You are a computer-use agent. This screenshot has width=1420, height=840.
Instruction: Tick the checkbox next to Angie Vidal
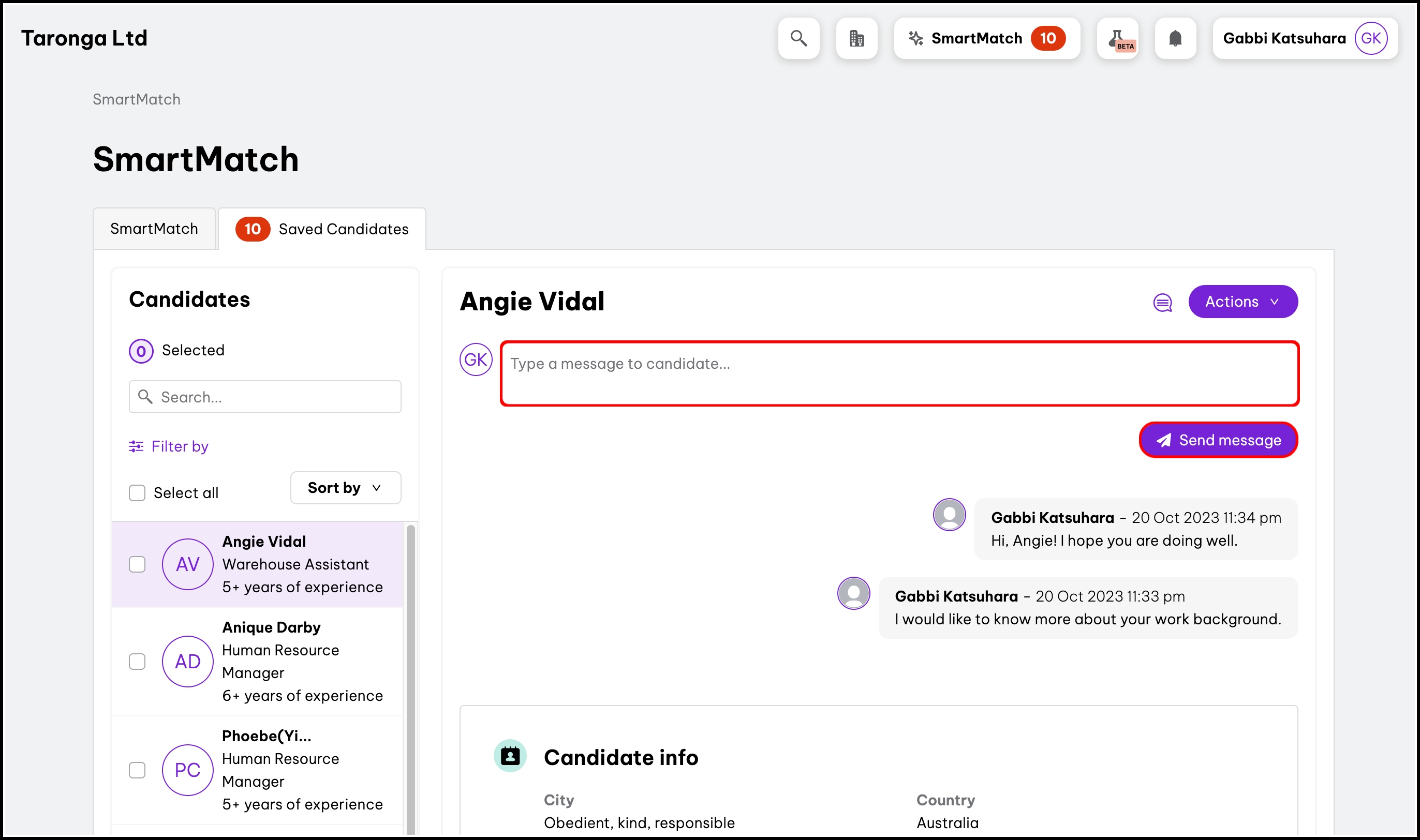pyautogui.click(x=137, y=564)
